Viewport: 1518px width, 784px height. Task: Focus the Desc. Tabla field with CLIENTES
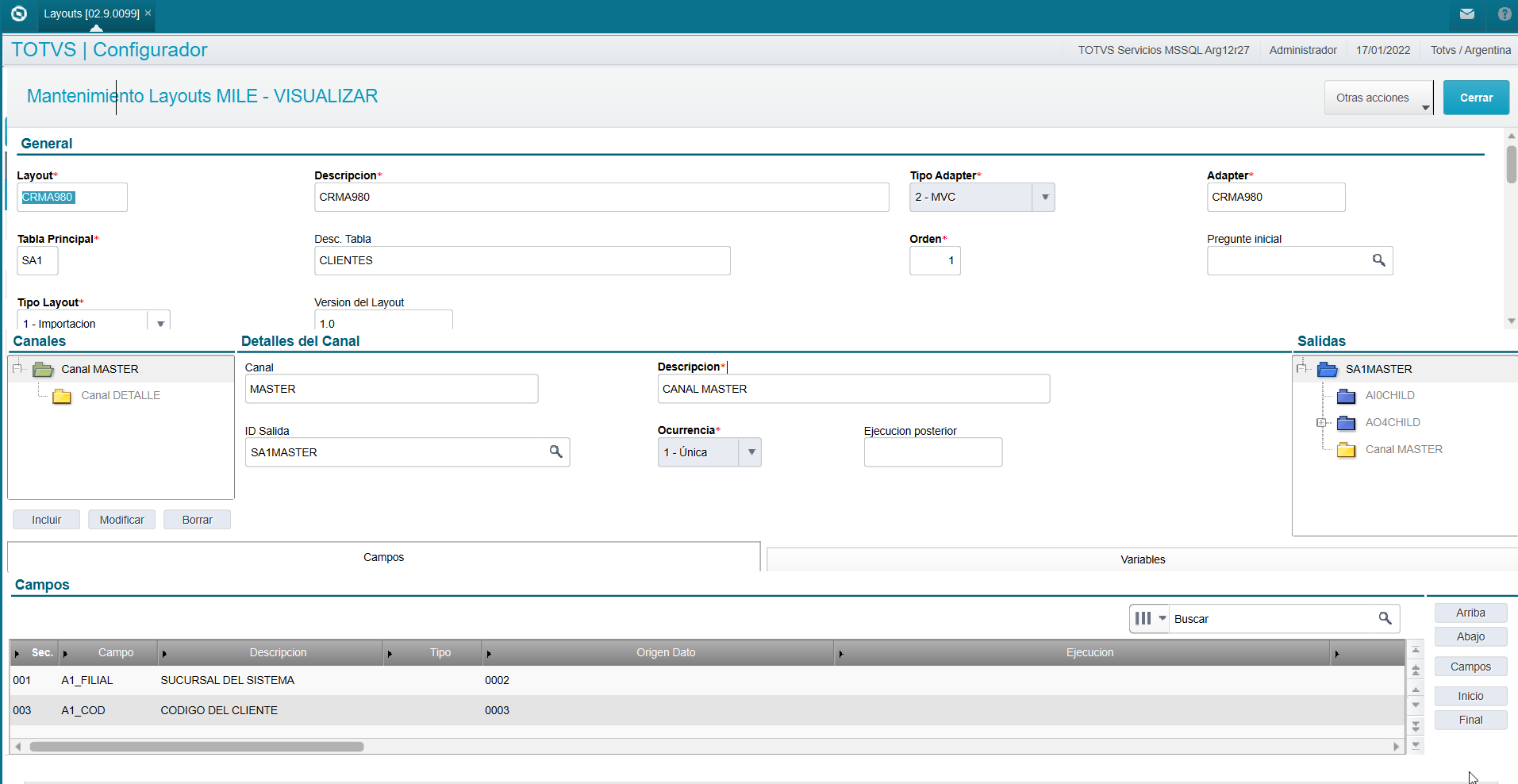(522, 260)
